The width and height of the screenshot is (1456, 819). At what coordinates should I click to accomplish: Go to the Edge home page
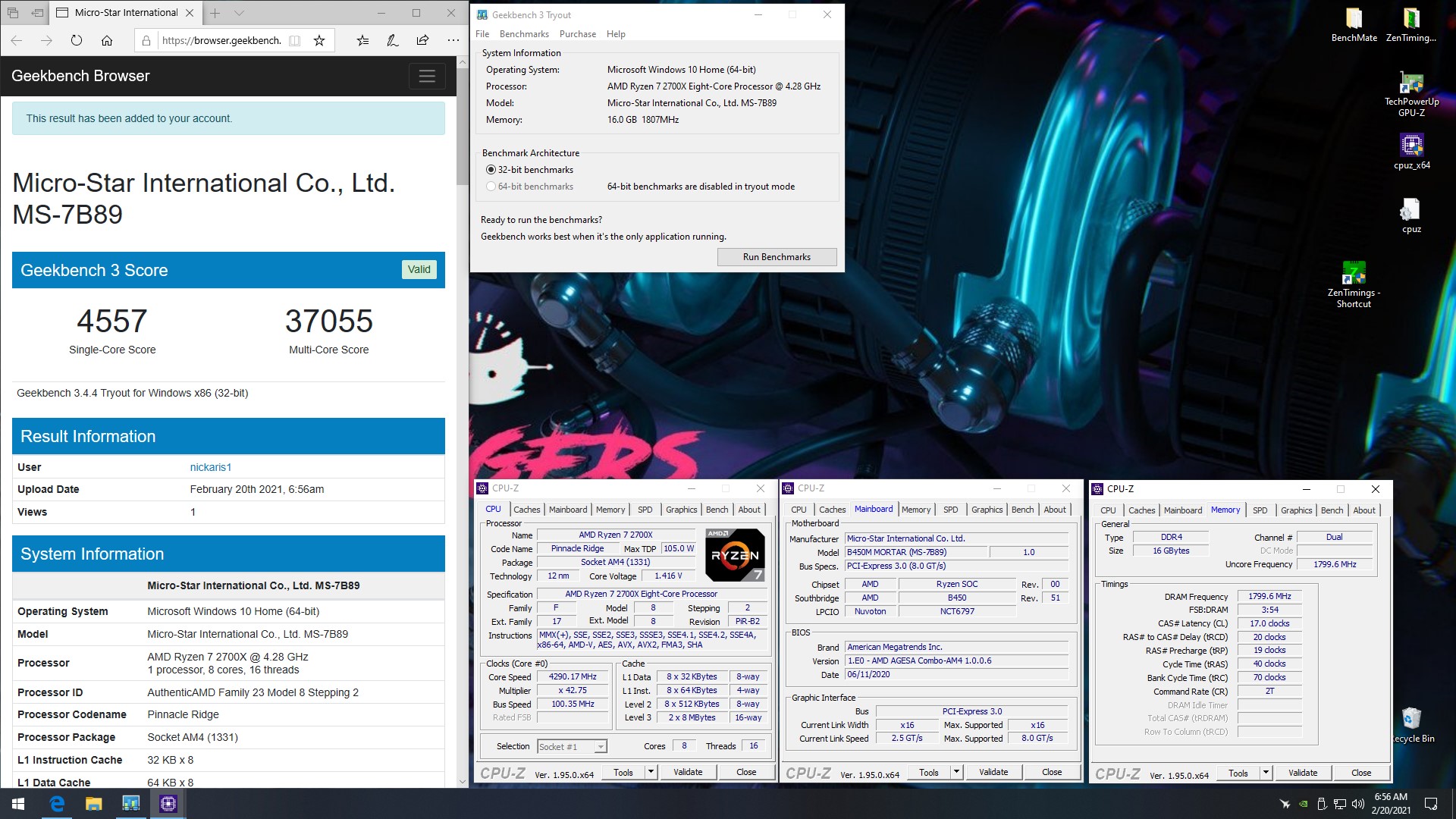click(107, 40)
